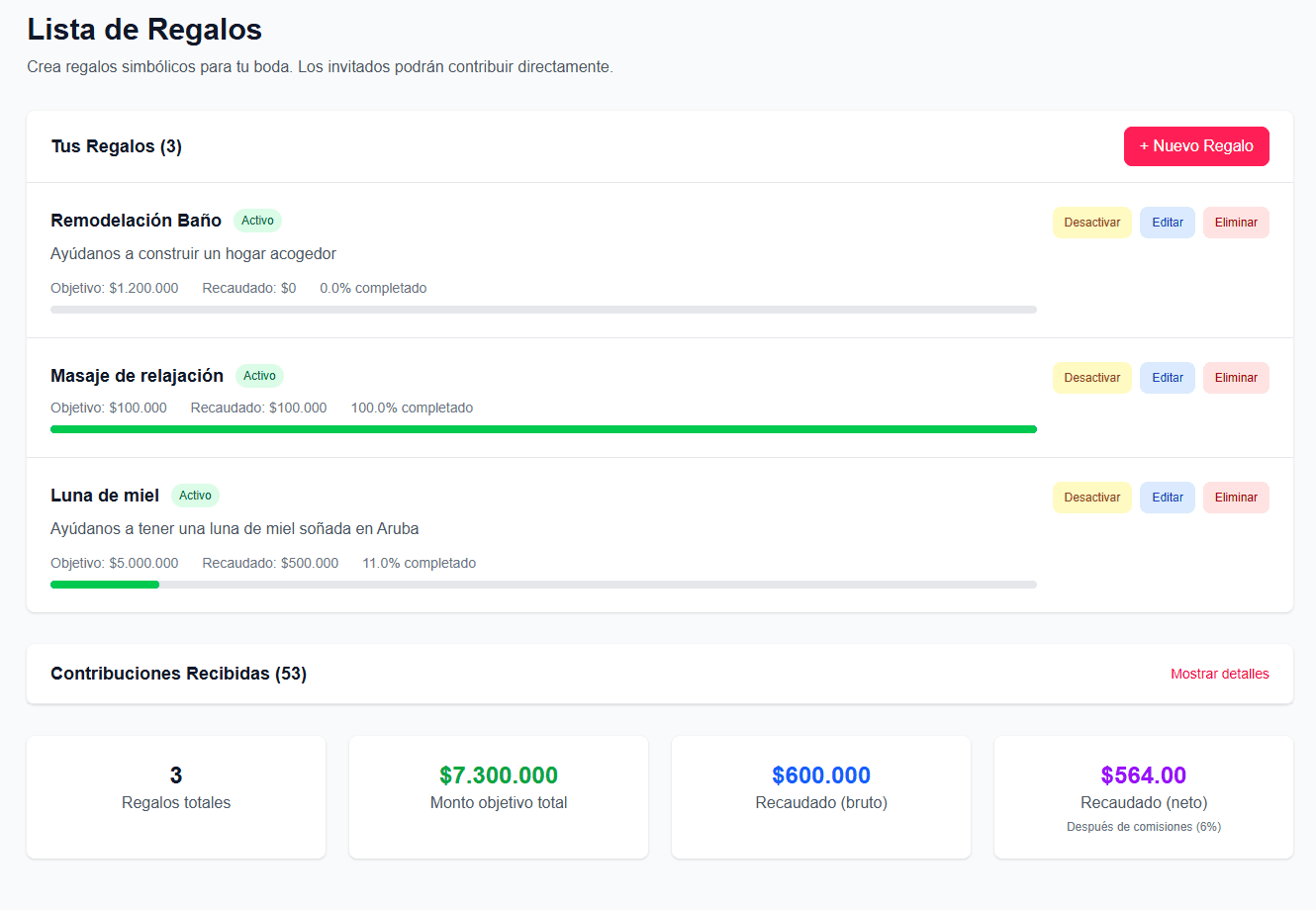Deactivate the Masaje de relajación gift

[1091, 378]
